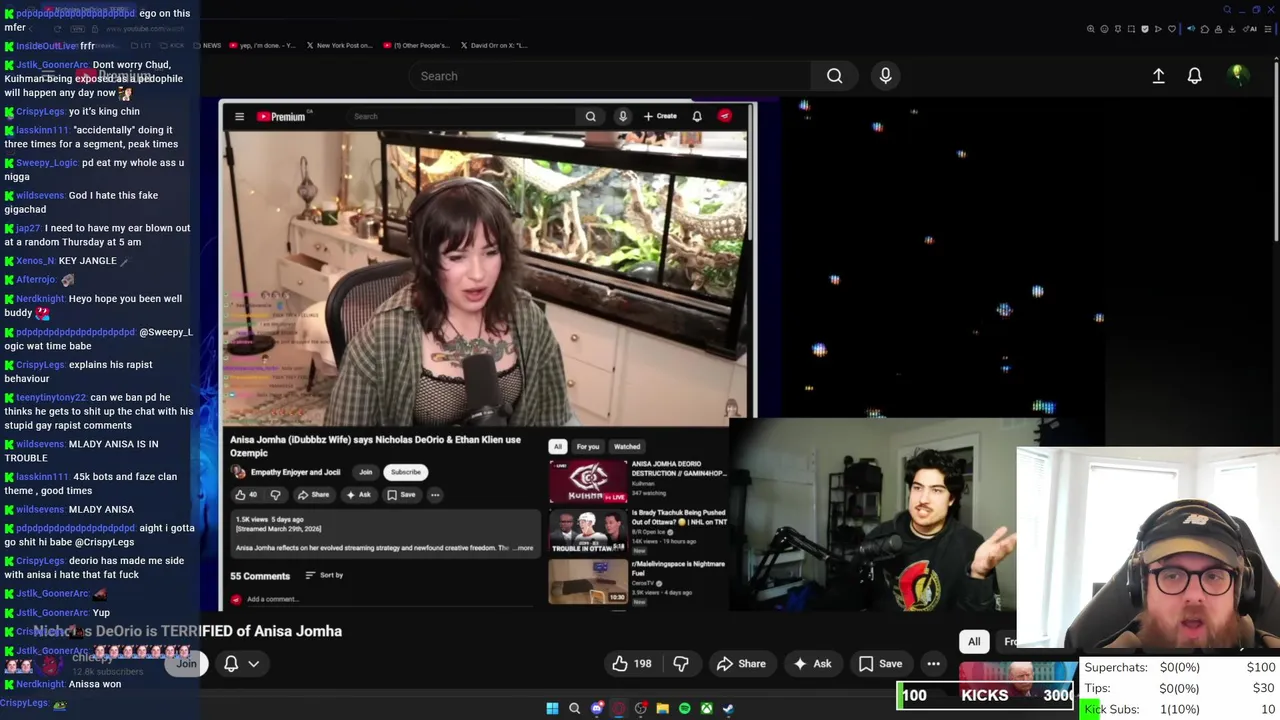This screenshot has height=720, width=1280.
Task: Like the embedded video showing 40 likes
Action: click(x=245, y=495)
